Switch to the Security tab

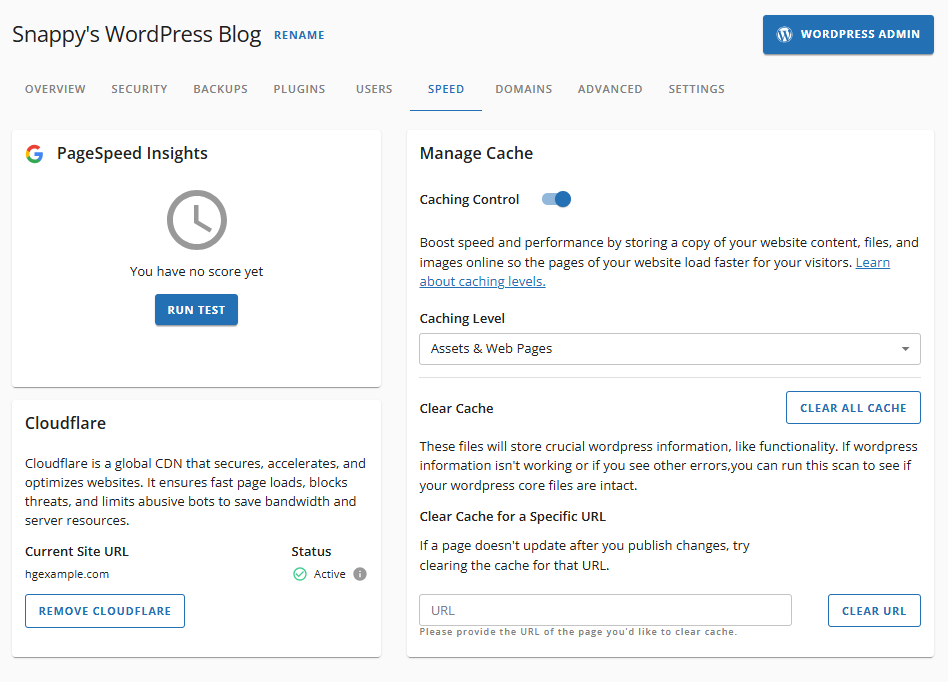pyautogui.click(x=139, y=89)
